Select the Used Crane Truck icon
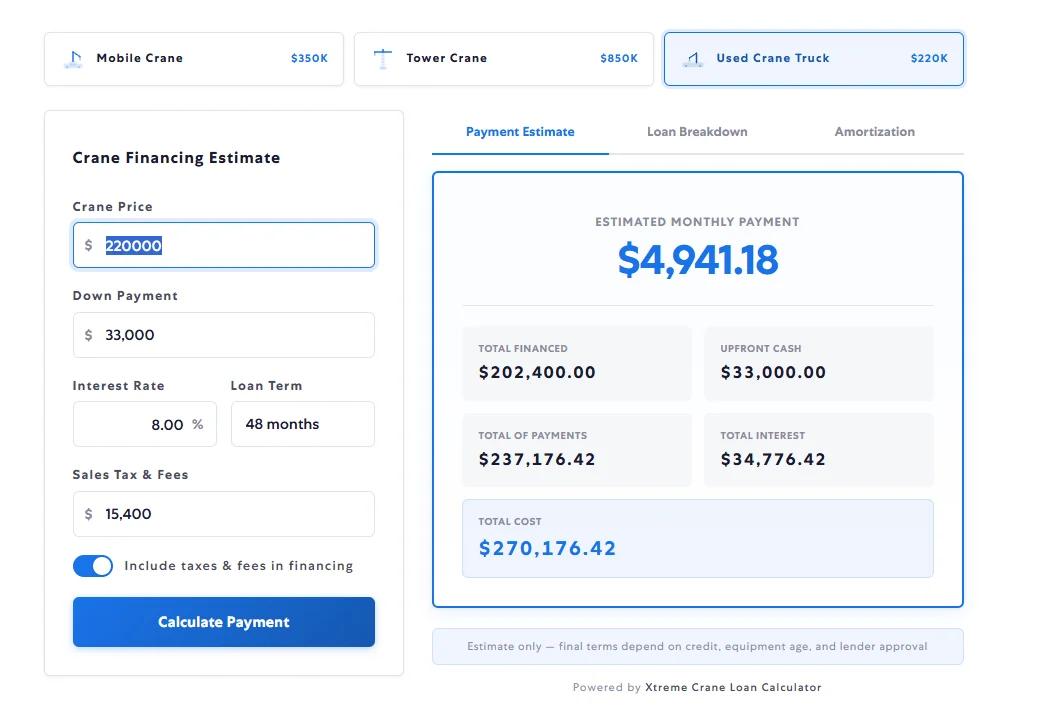1040x713 pixels. click(x=692, y=58)
